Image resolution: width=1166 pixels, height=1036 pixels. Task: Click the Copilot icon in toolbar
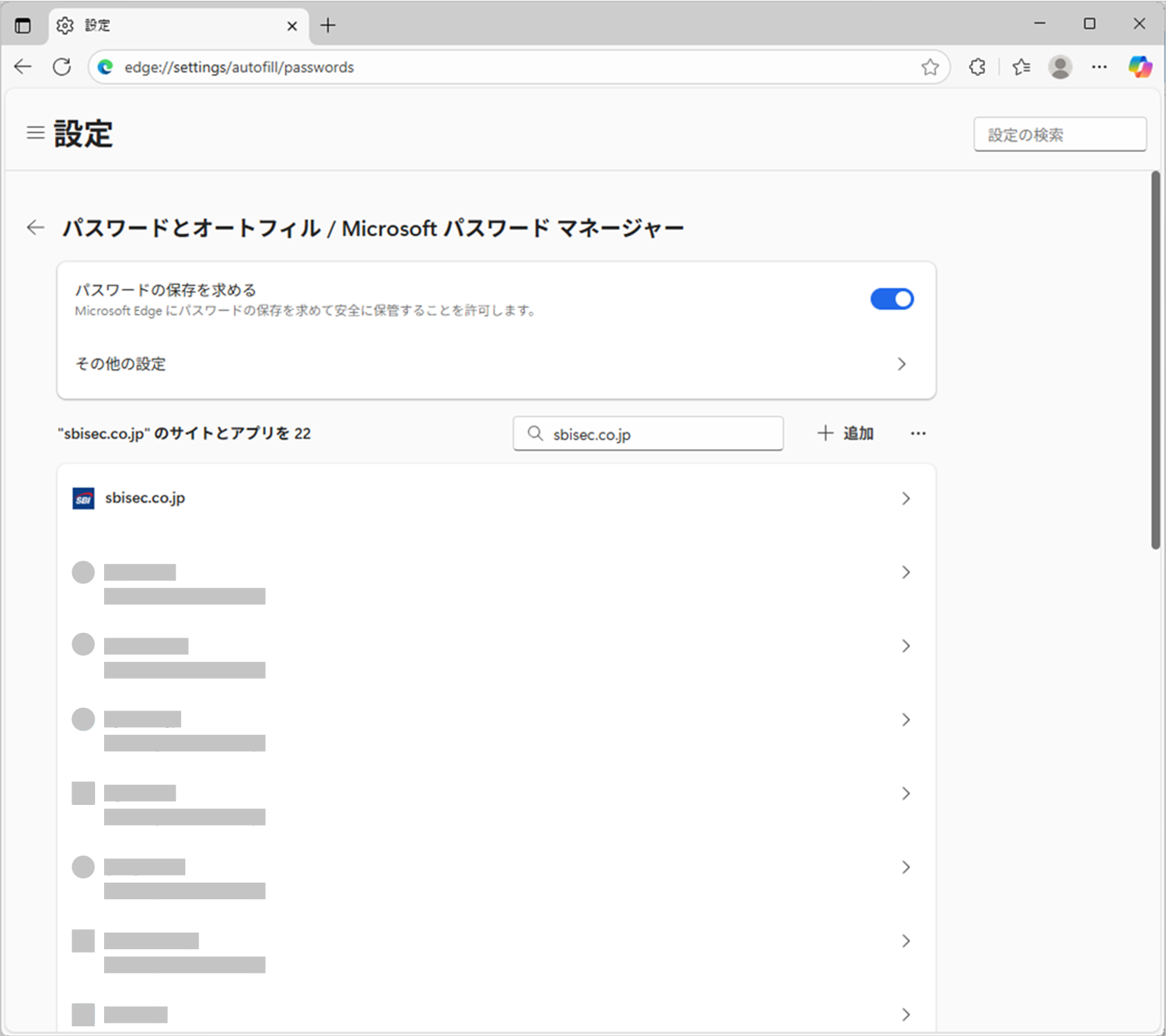tap(1139, 67)
